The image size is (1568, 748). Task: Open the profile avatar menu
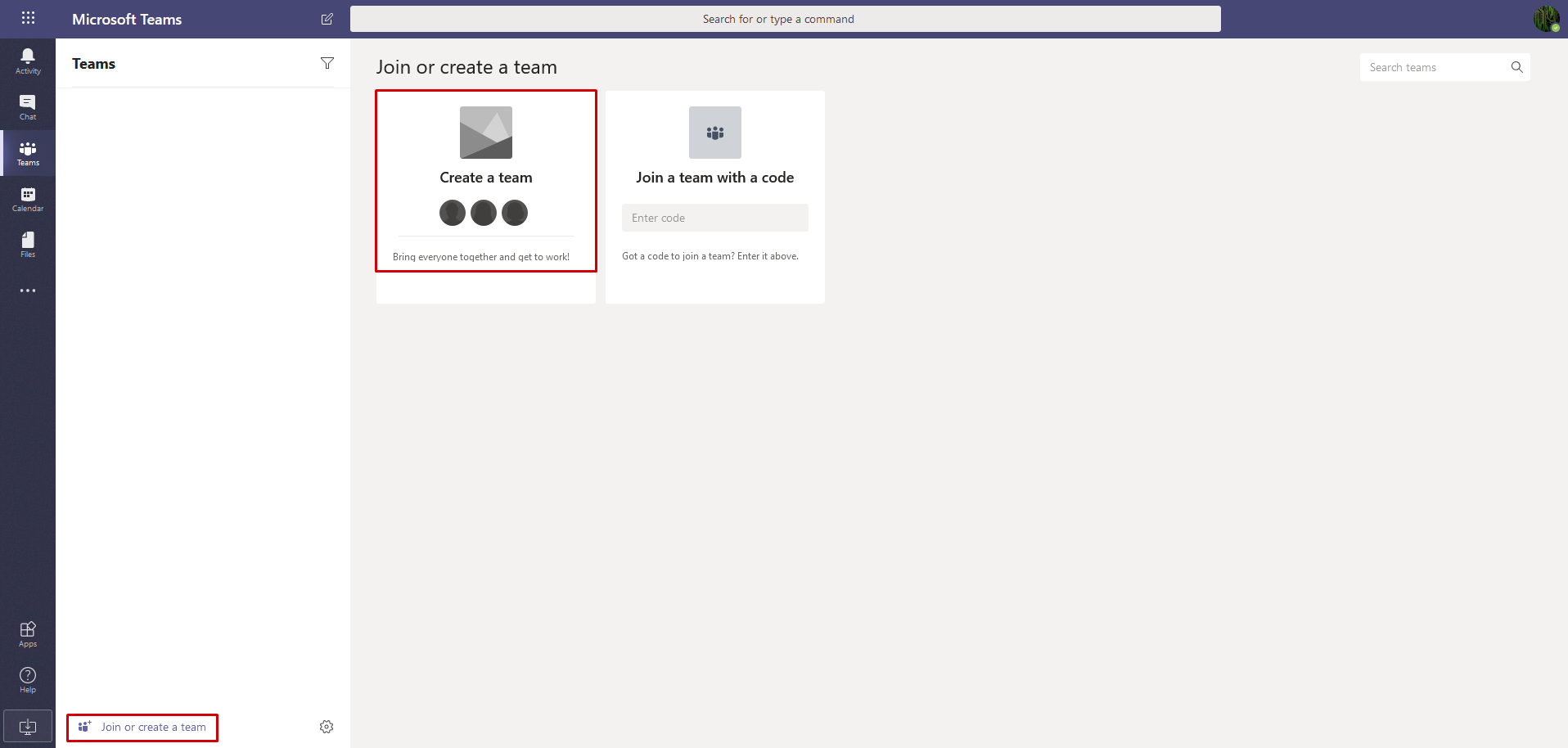coord(1545,19)
